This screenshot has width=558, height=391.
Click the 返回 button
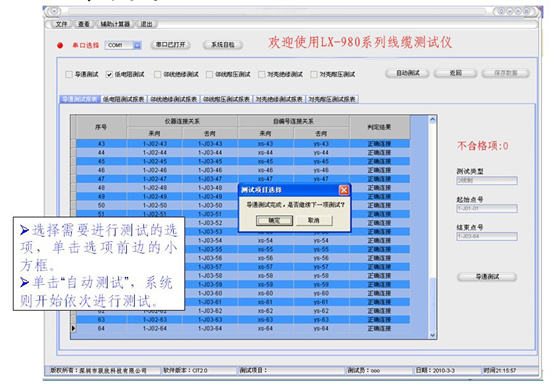click(456, 73)
